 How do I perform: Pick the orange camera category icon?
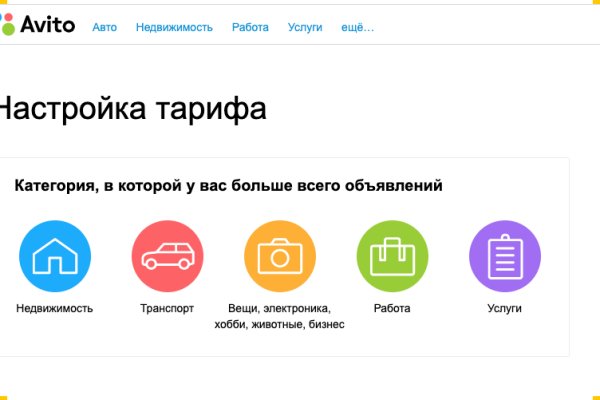coord(280,256)
